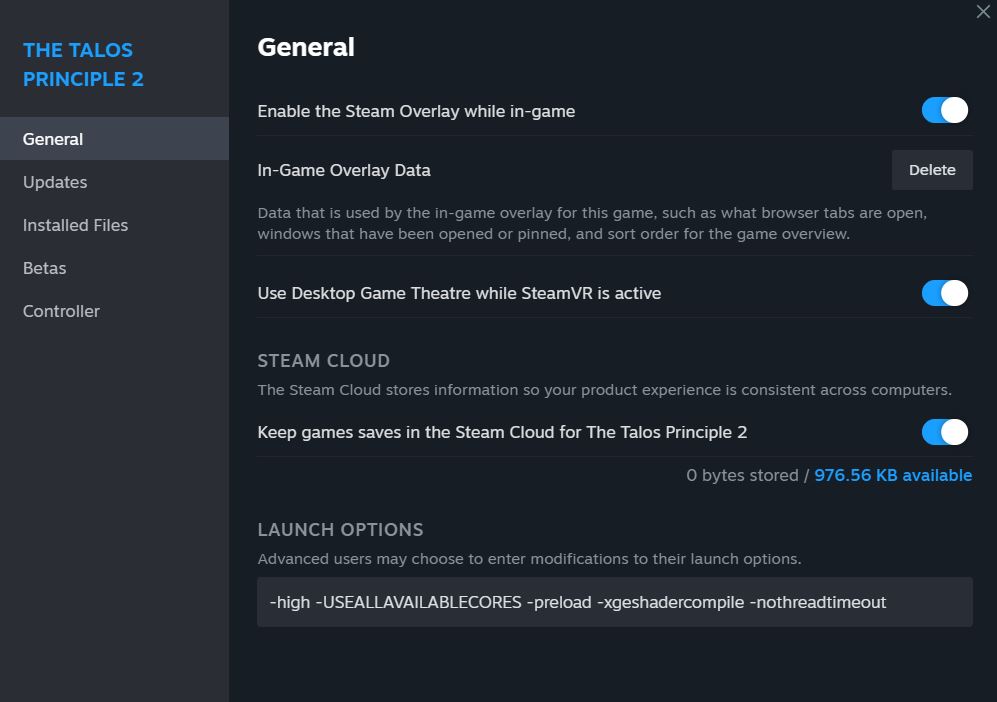Close the game properties dialog
The height and width of the screenshot is (702, 997).
point(983,12)
